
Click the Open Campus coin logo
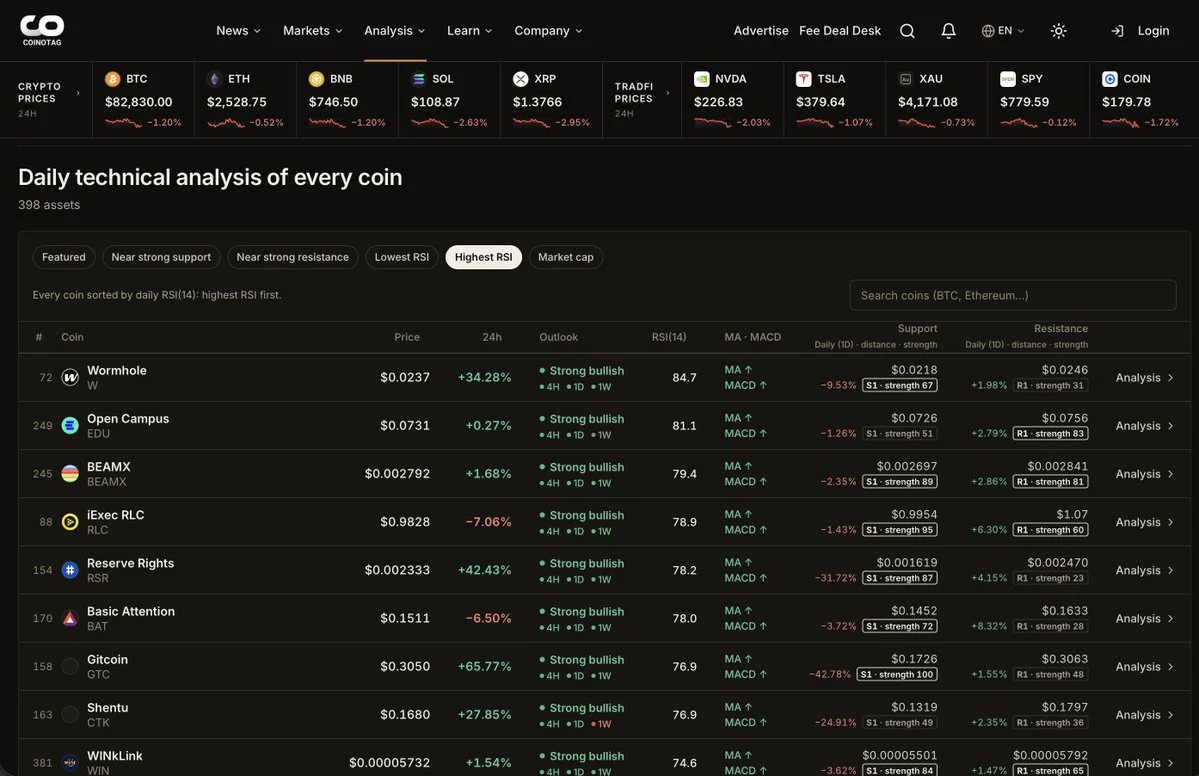pyautogui.click(x=70, y=426)
